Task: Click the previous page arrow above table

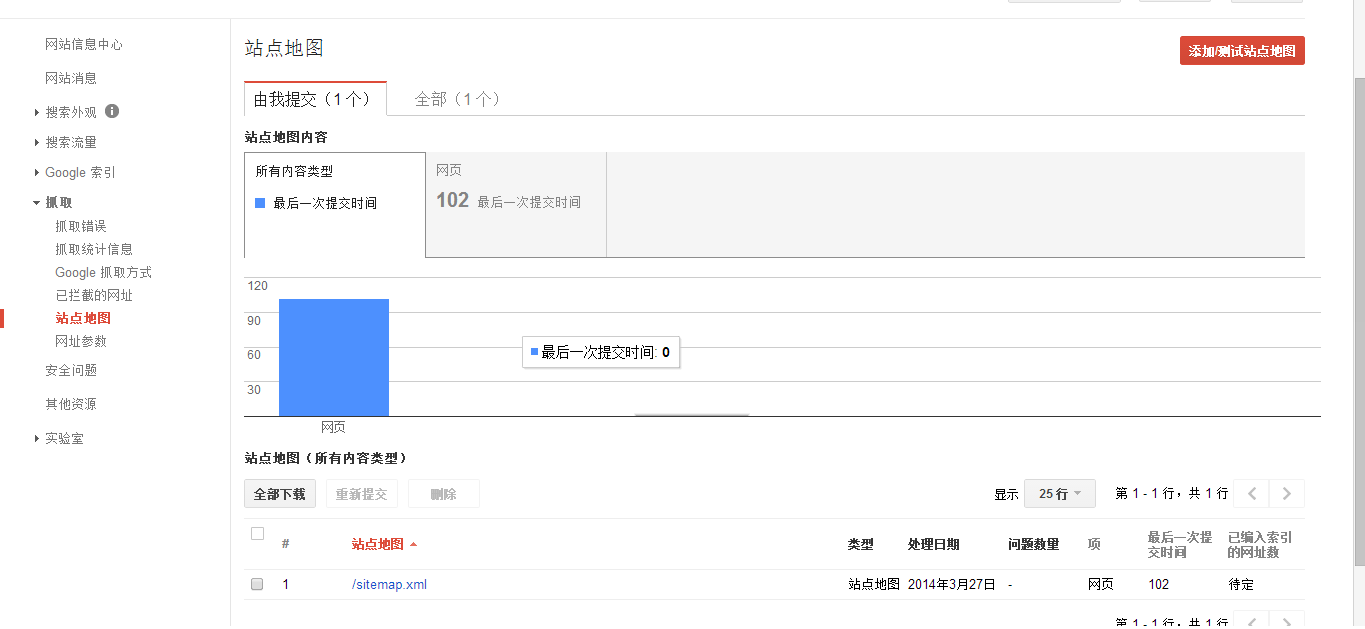Action: tap(1251, 493)
